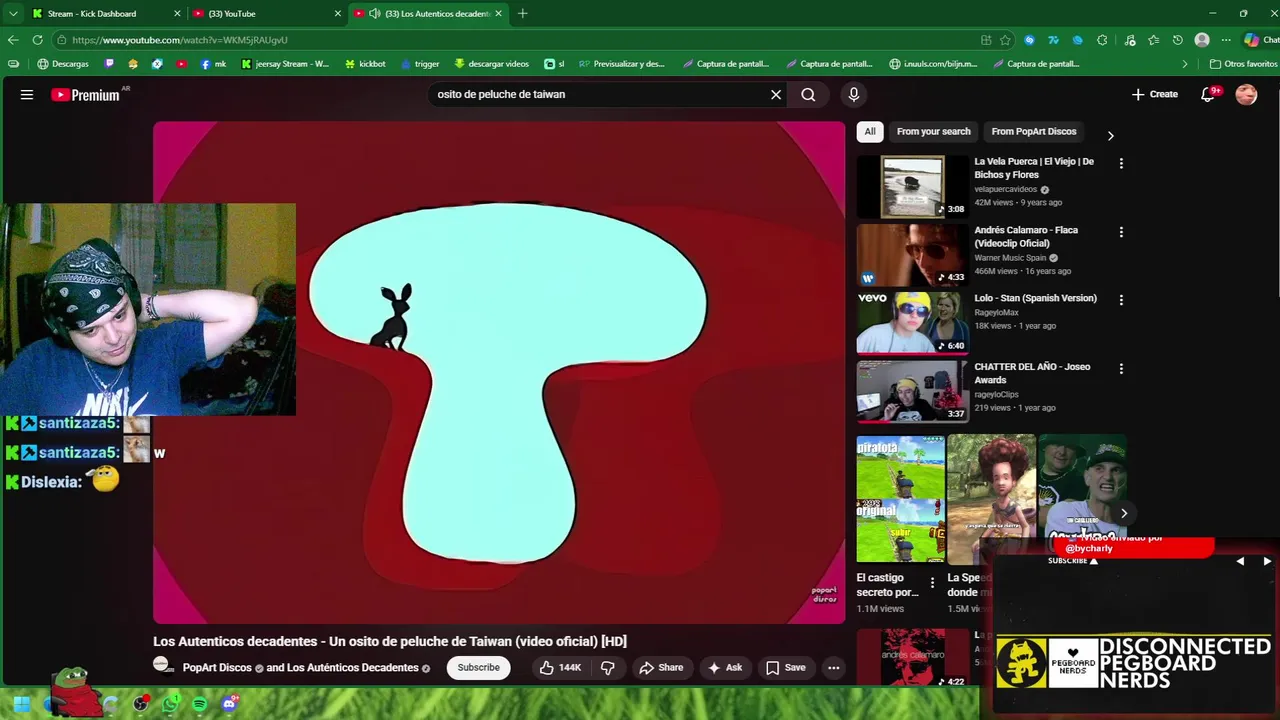Go back with the browser back arrow
The height and width of the screenshot is (720, 1280).
[13, 40]
